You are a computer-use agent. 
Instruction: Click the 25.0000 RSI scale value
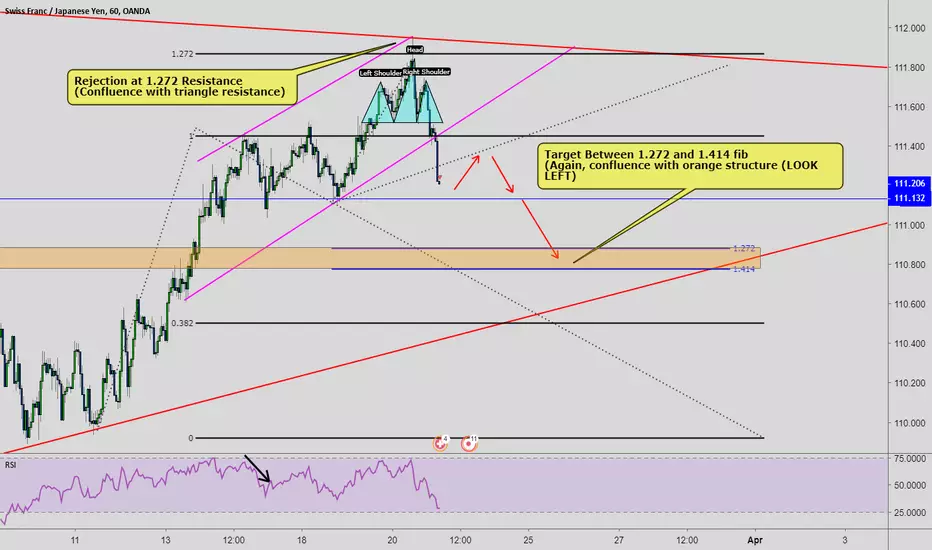coord(909,513)
